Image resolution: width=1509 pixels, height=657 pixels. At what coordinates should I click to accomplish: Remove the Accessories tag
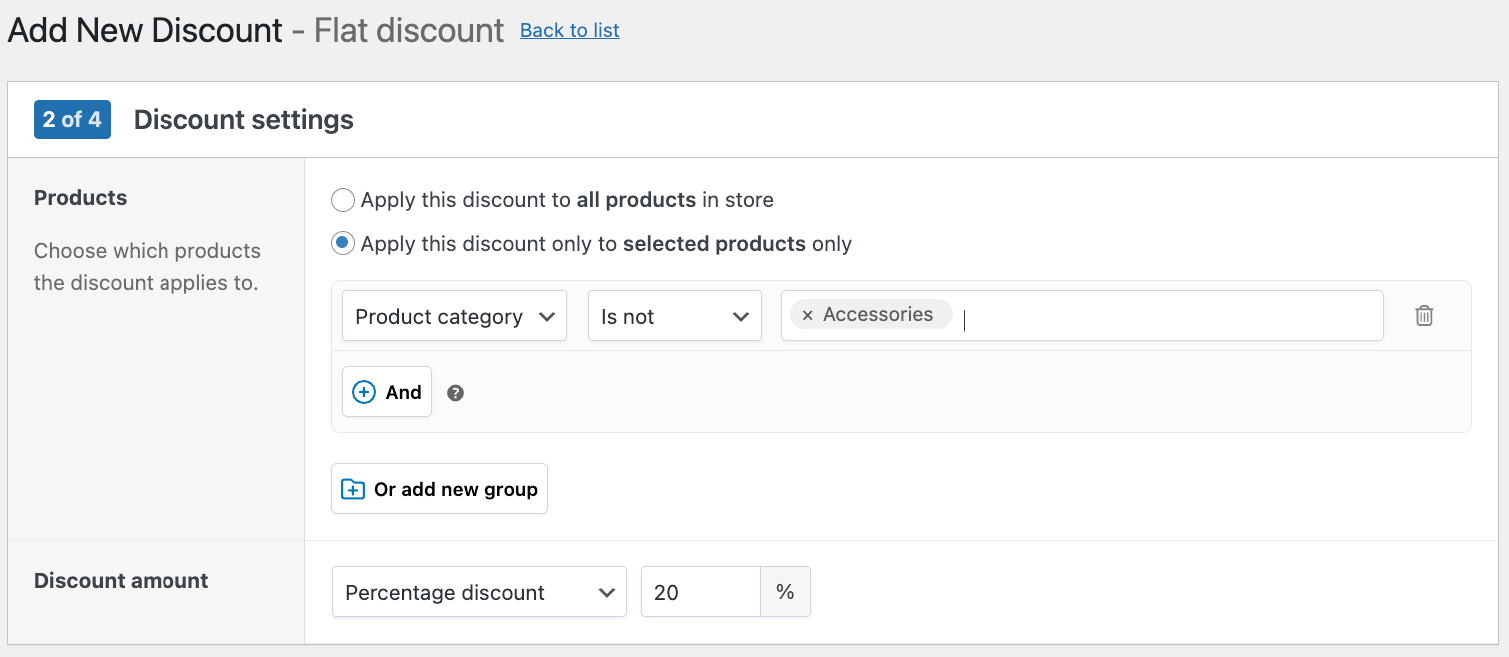(x=807, y=315)
